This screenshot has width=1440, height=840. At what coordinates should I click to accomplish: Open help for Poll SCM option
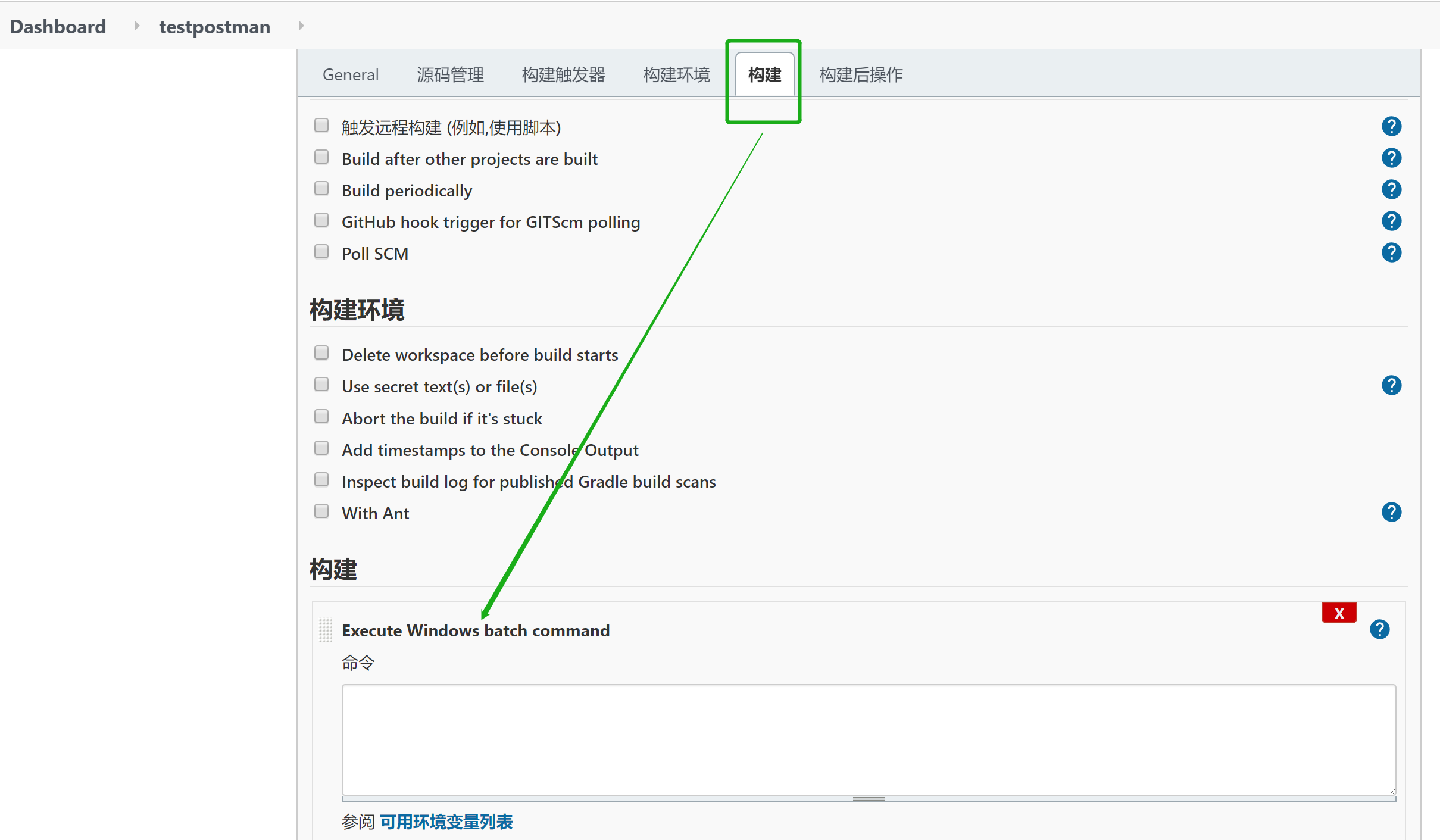tap(1391, 253)
